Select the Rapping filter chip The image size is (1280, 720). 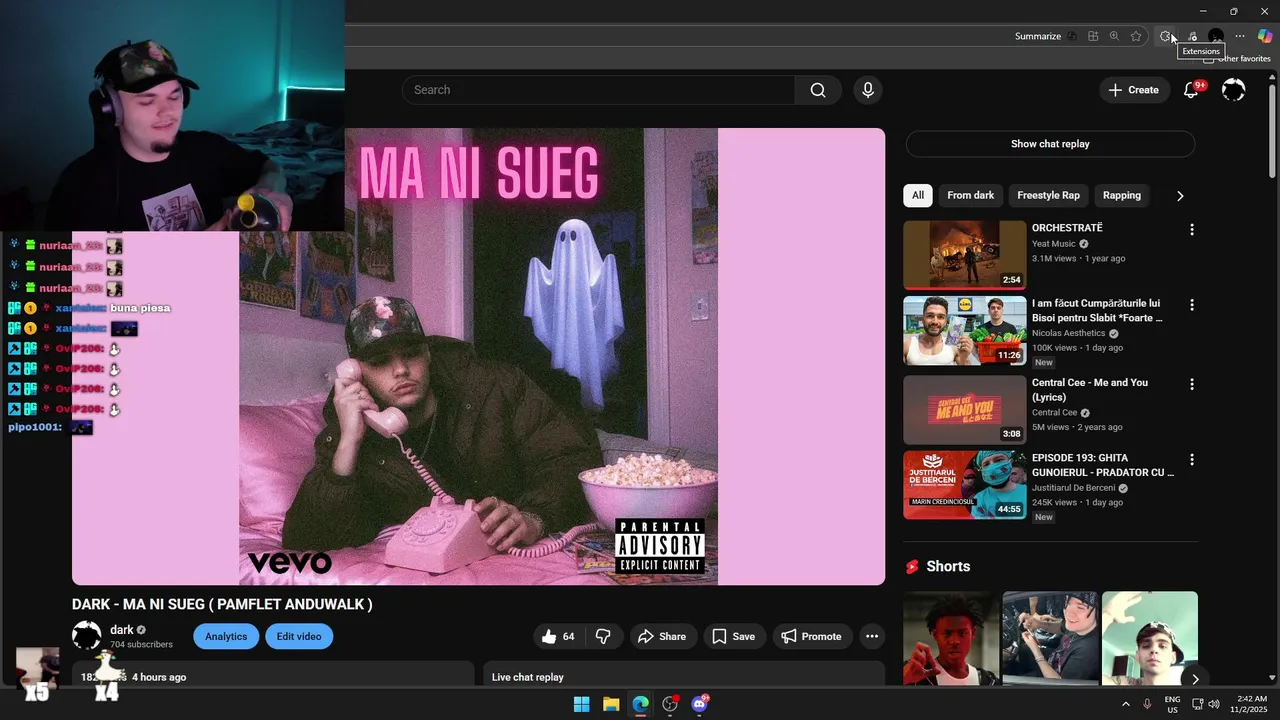[1122, 196]
